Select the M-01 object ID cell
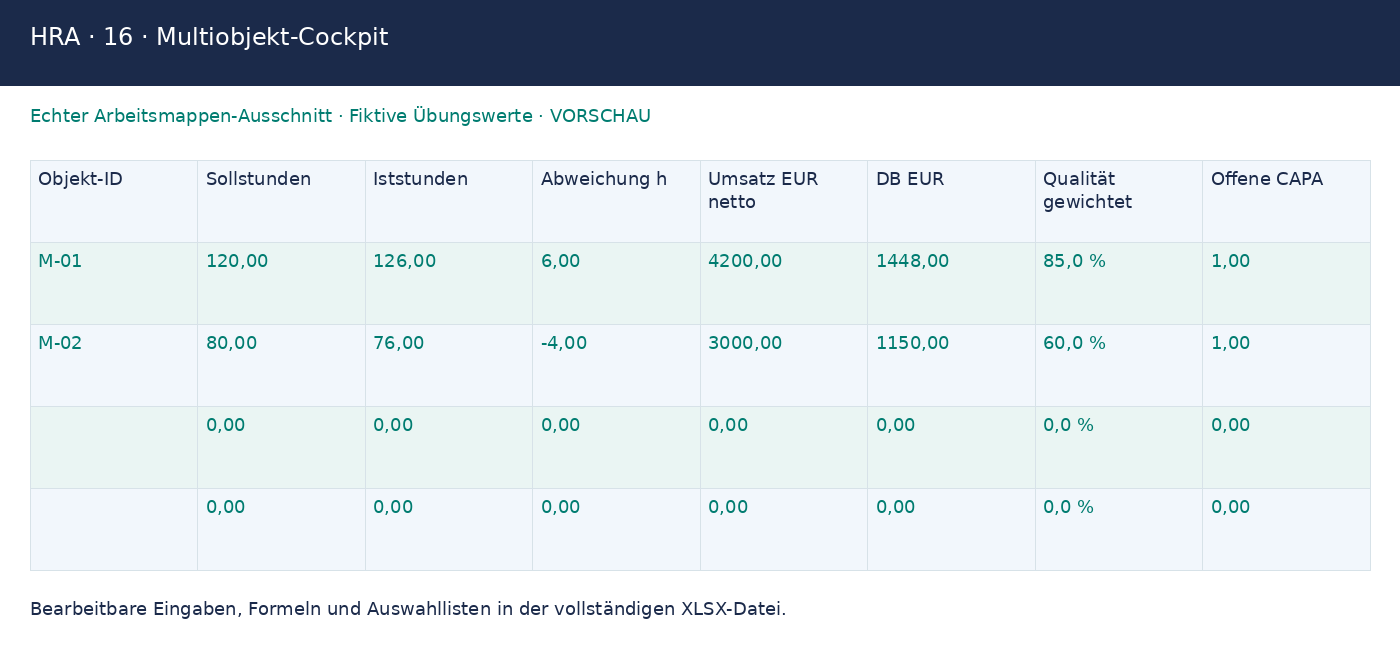 [x=114, y=283]
